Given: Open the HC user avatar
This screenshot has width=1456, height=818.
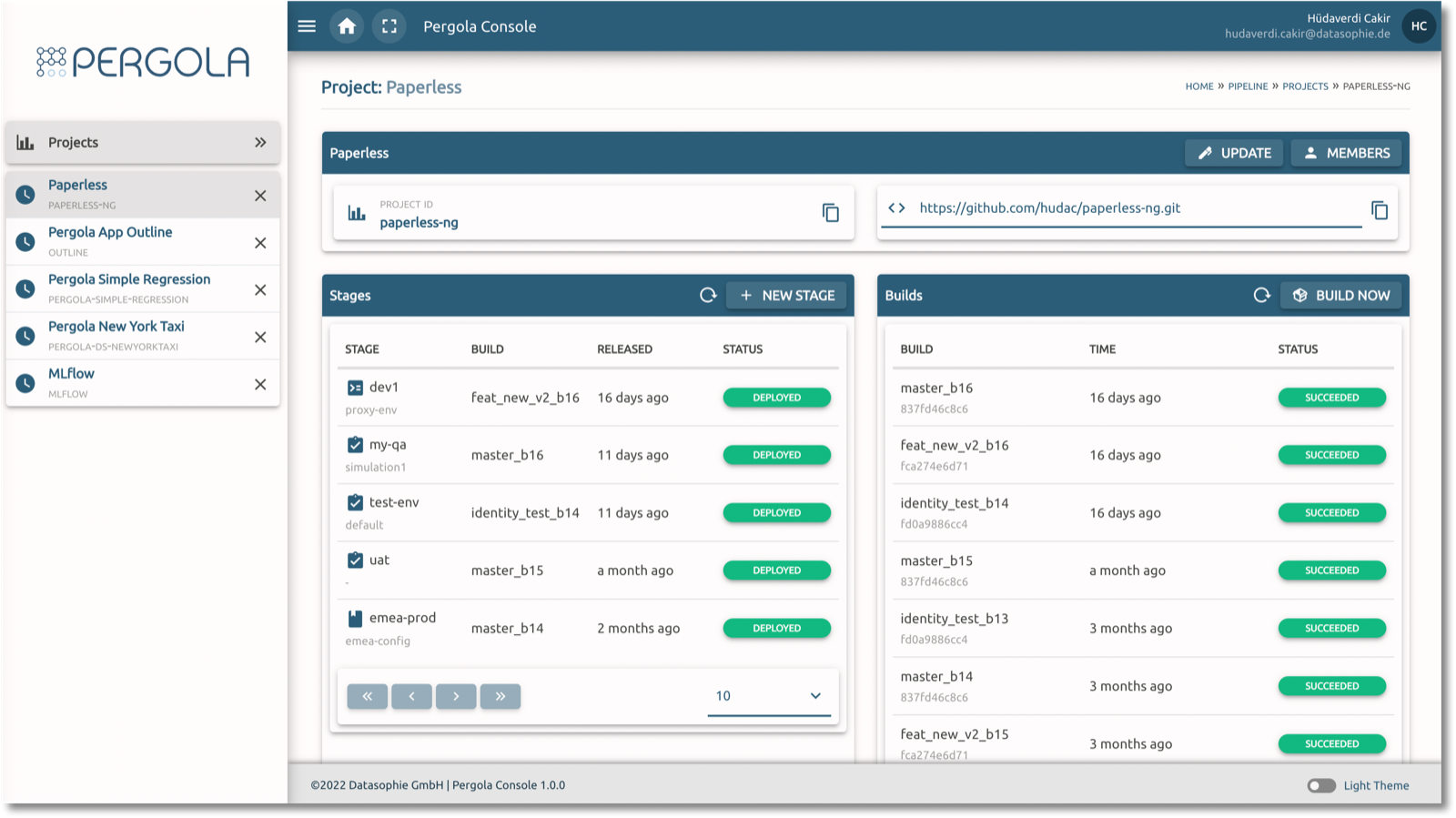Looking at the screenshot, I should (1419, 26).
